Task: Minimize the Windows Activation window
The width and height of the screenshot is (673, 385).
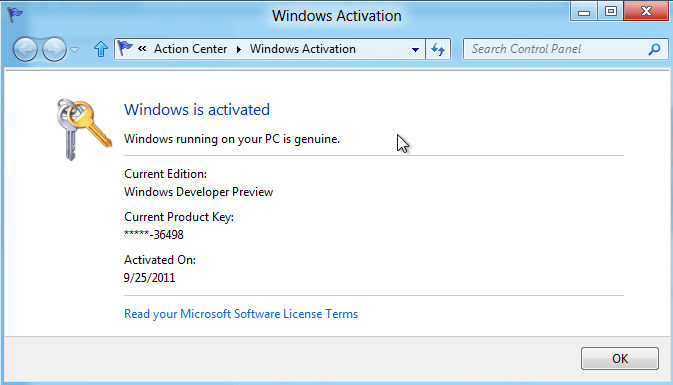Action: 584,12
